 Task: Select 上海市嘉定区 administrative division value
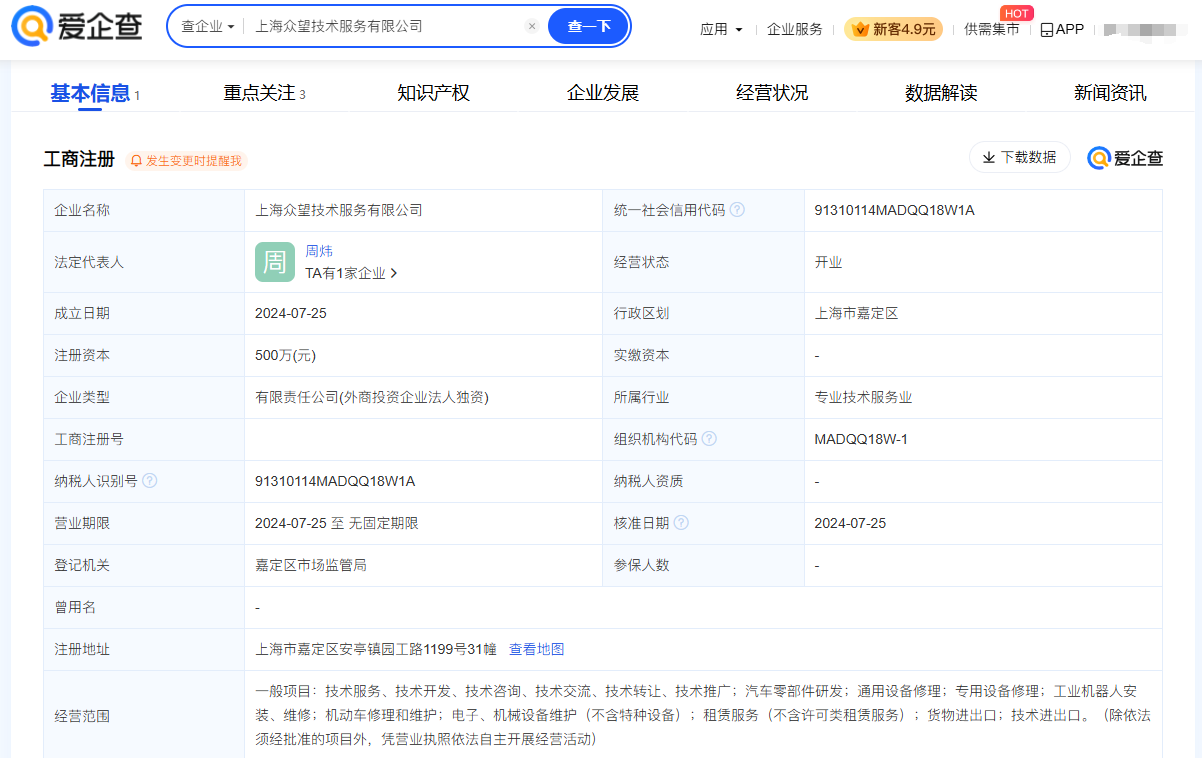click(856, 313)
